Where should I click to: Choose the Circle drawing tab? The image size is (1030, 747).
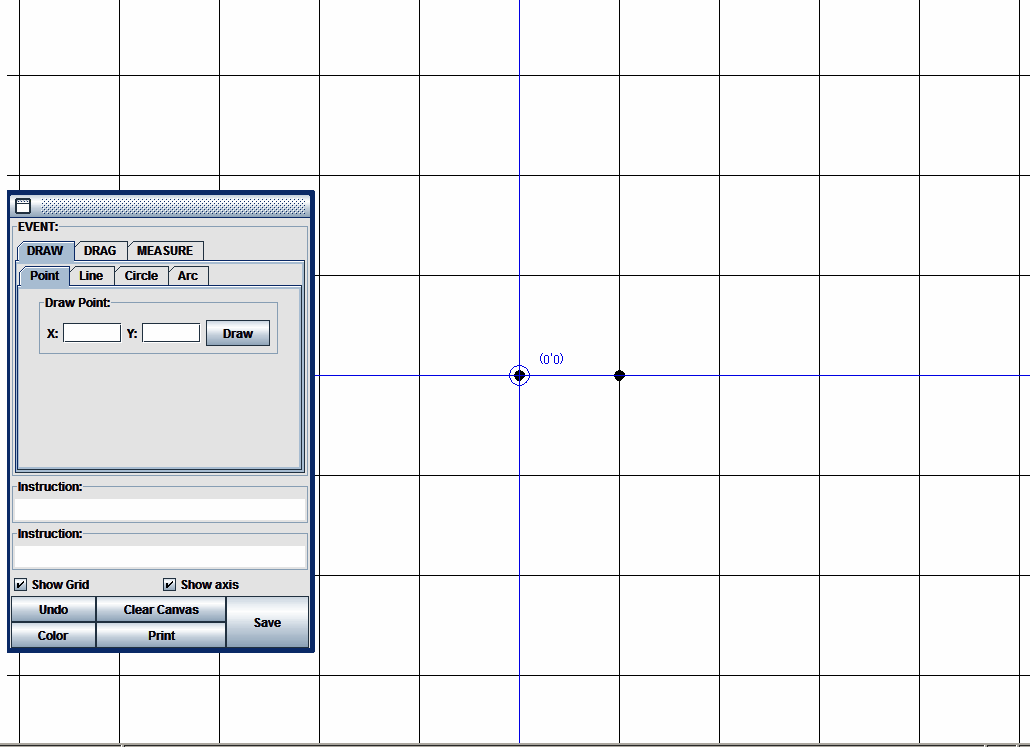tap(141, 276)
